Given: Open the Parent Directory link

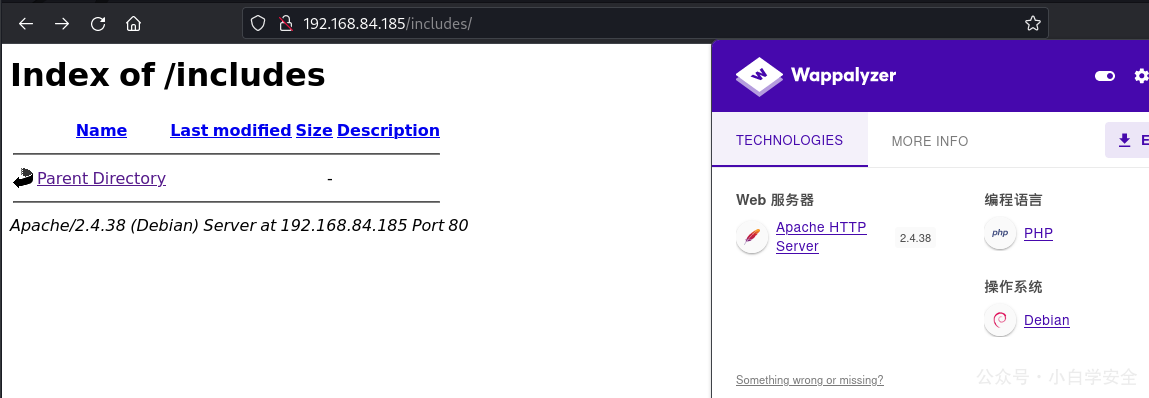Looking at the screenshot, I should point(101,178).
